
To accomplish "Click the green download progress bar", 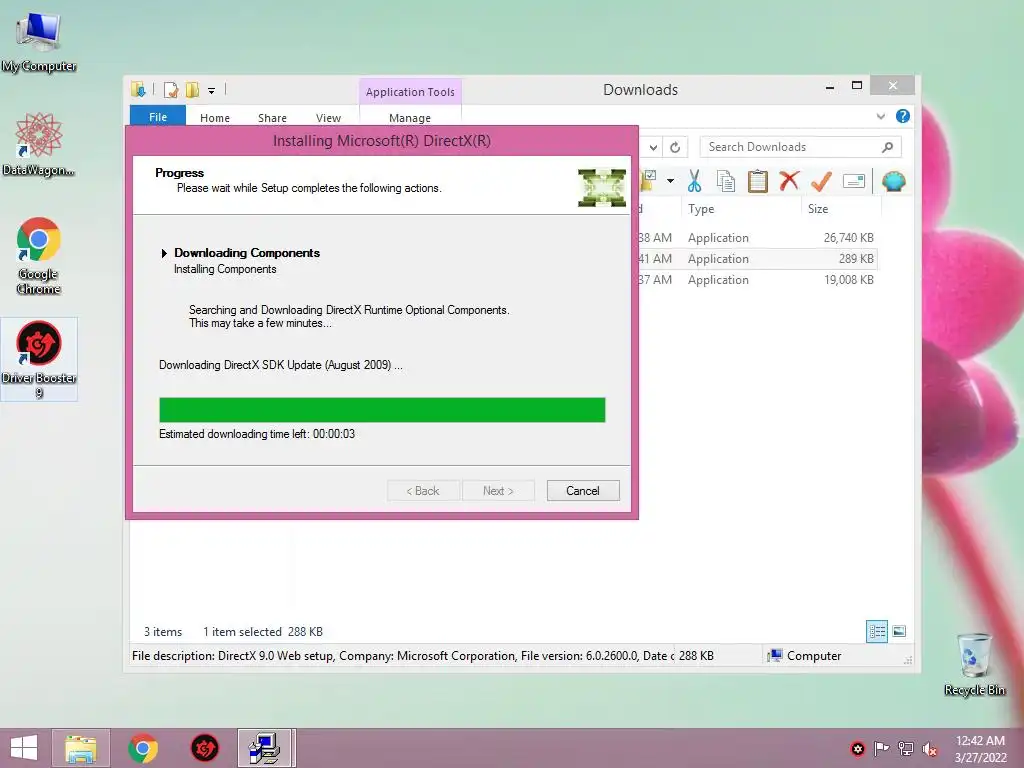I will pyautogui.click(x=382, y=409).
